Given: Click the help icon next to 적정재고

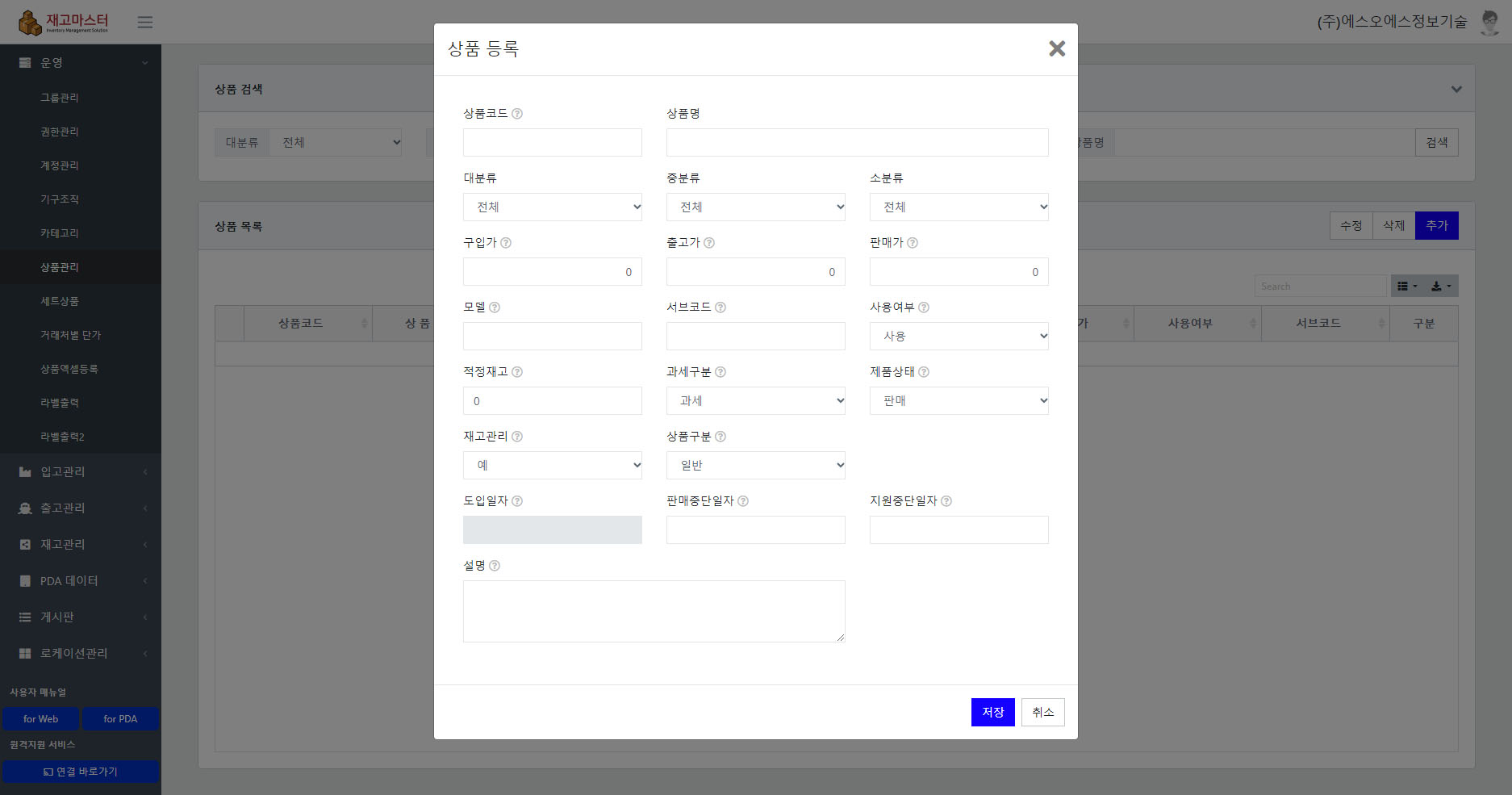Looking at the screenshot, I should click(517, 372).
